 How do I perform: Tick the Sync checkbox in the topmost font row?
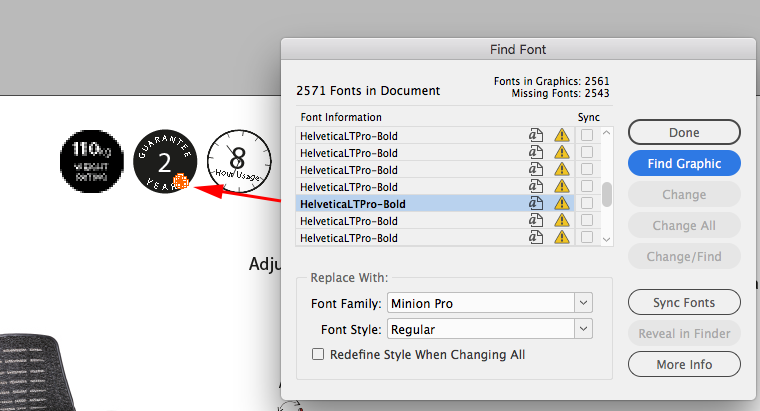587,136
